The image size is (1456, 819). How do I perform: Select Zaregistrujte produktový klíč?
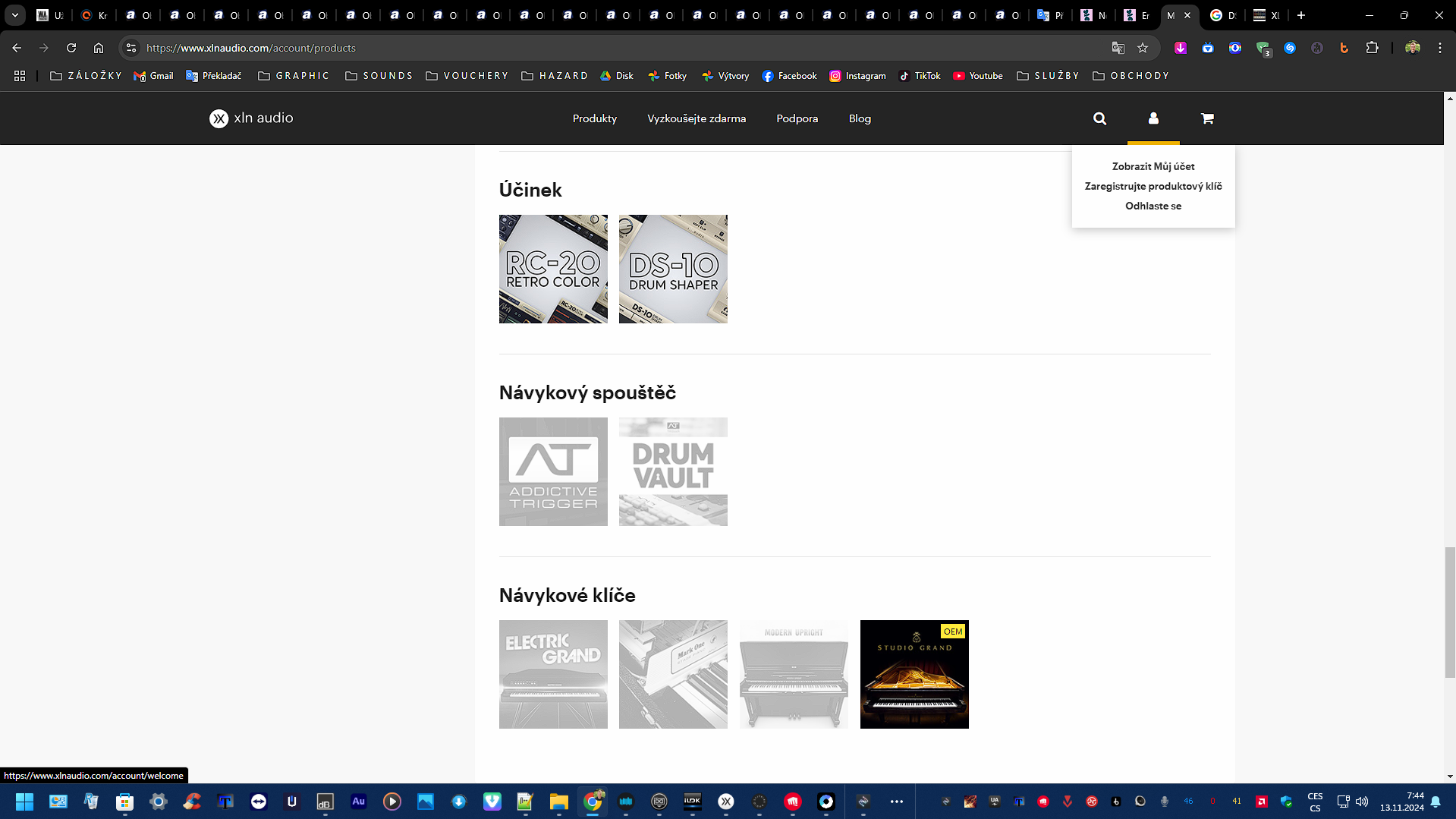tap(1153, 186)
